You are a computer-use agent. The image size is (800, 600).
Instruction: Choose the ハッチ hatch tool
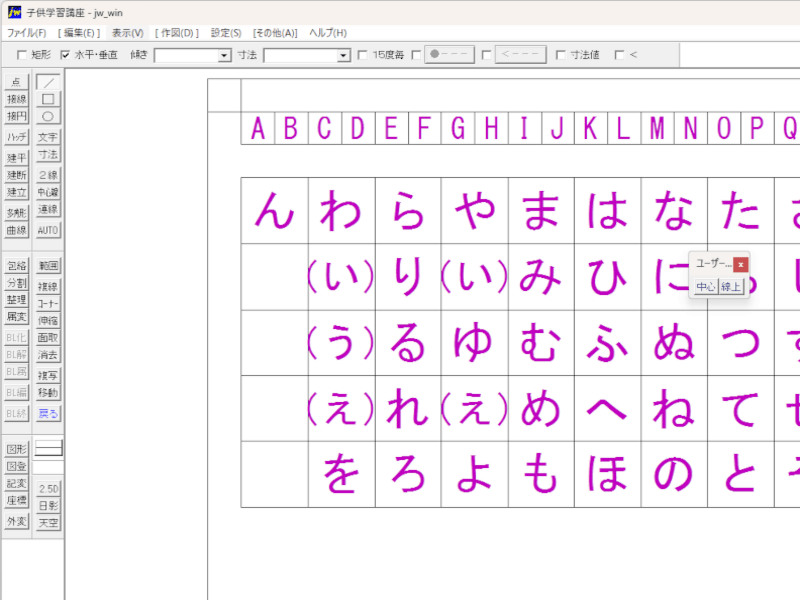point(17,137)
